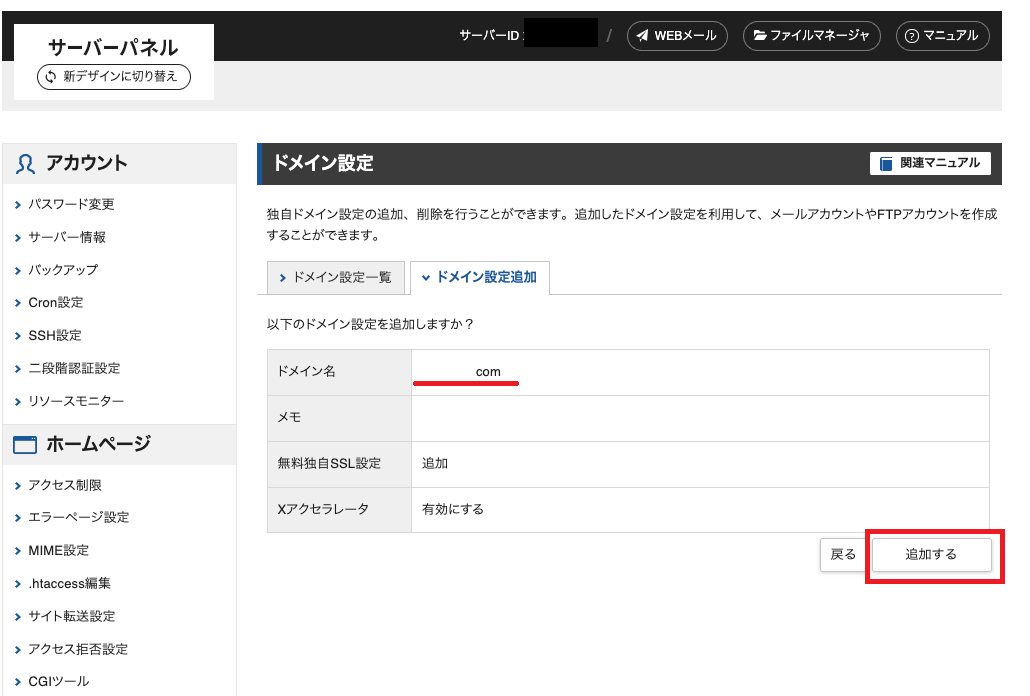Viewport: 1030px width, 696px height.
Task: Switch to 新デザインに切り替え
Action: (x=114, y=77)
